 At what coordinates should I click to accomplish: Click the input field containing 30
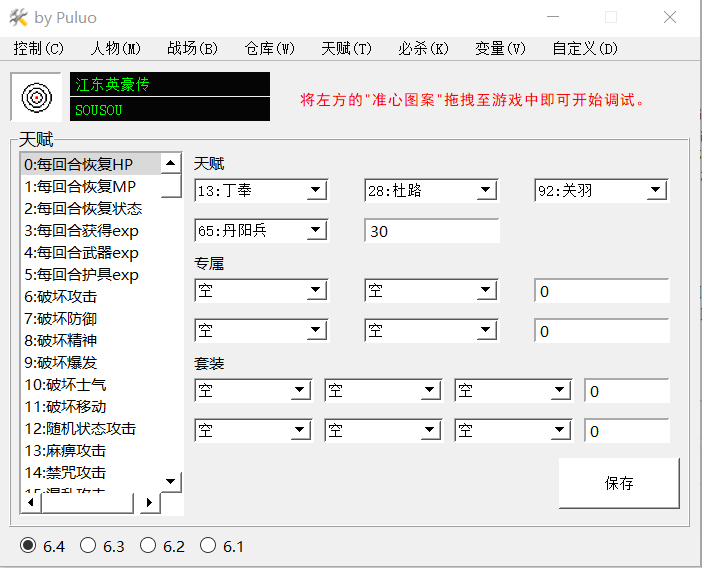coord(432,231)
